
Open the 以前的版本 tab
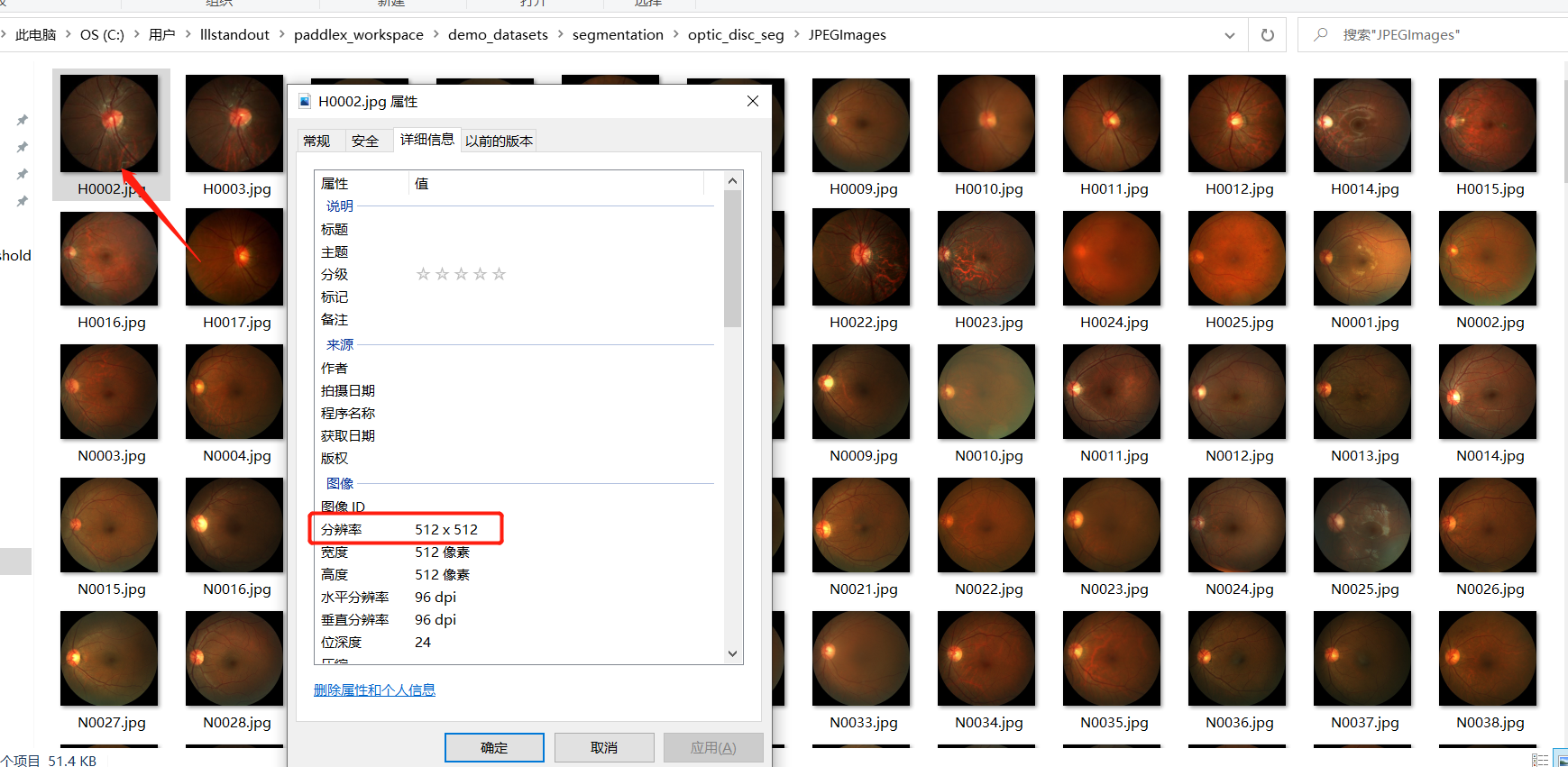[x=499, y=141]
